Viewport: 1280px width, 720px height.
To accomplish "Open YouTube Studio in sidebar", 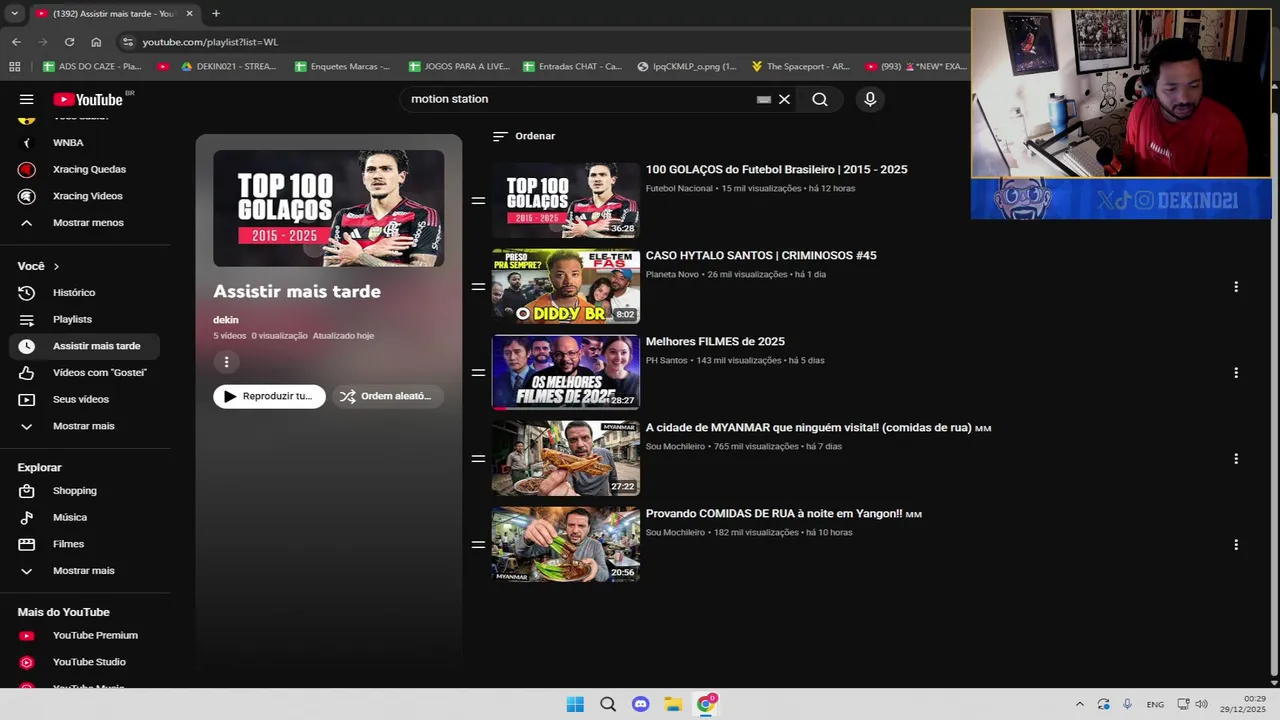I will (x=90, y=662).
